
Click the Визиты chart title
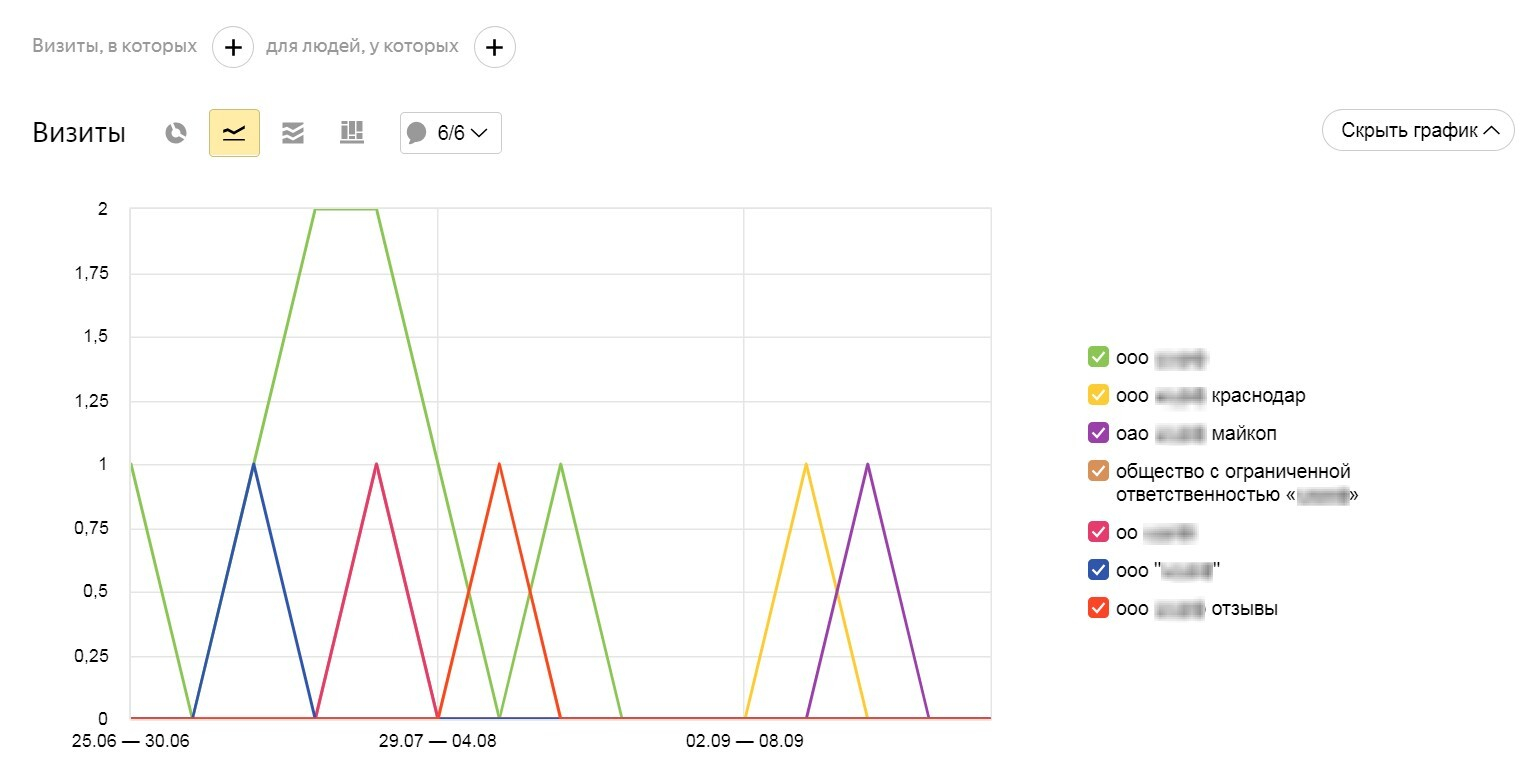point(79,134)
